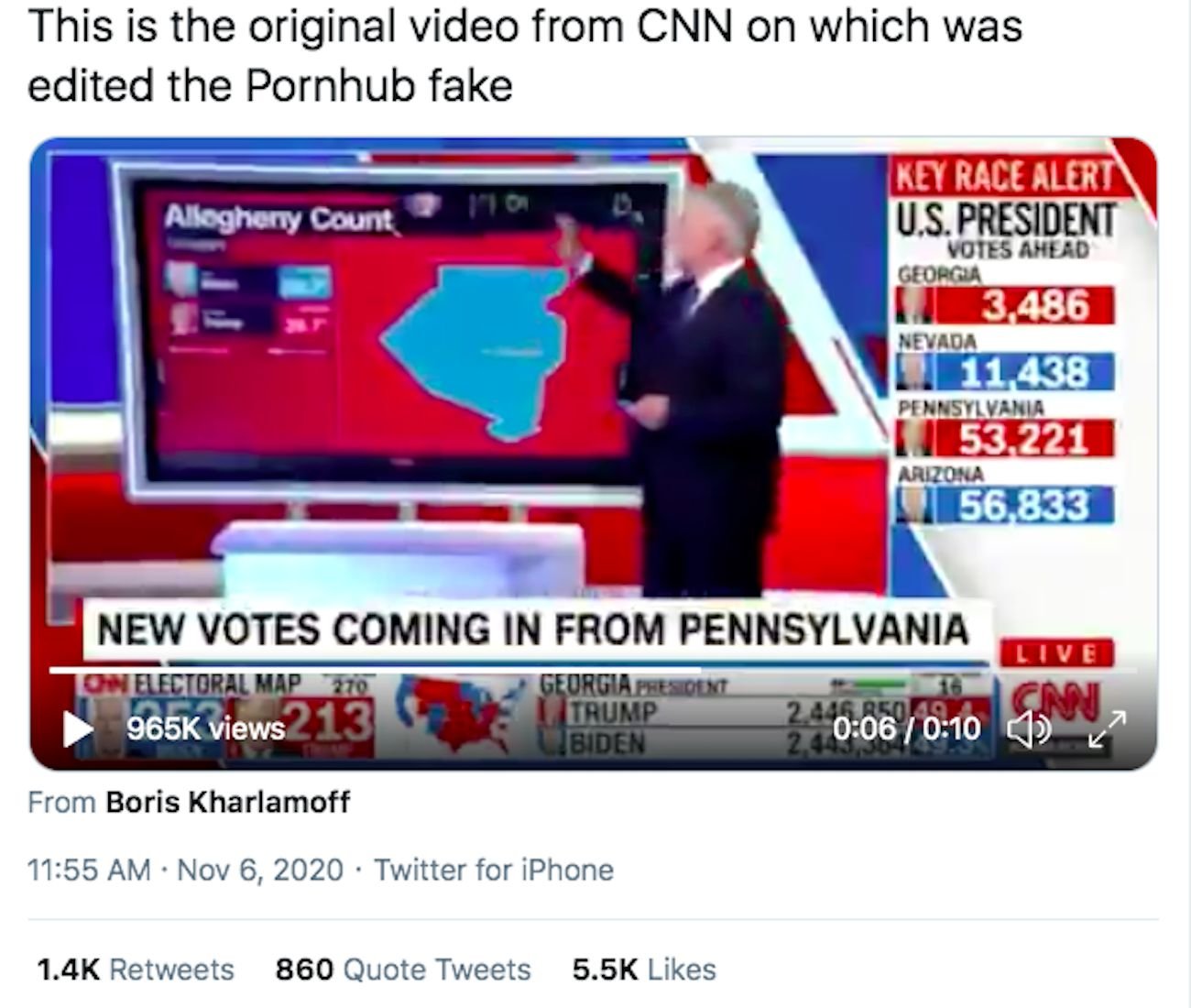Click the 965K views counter
This screenshot has height=1008, width=1191.
[x=205, y=729]
